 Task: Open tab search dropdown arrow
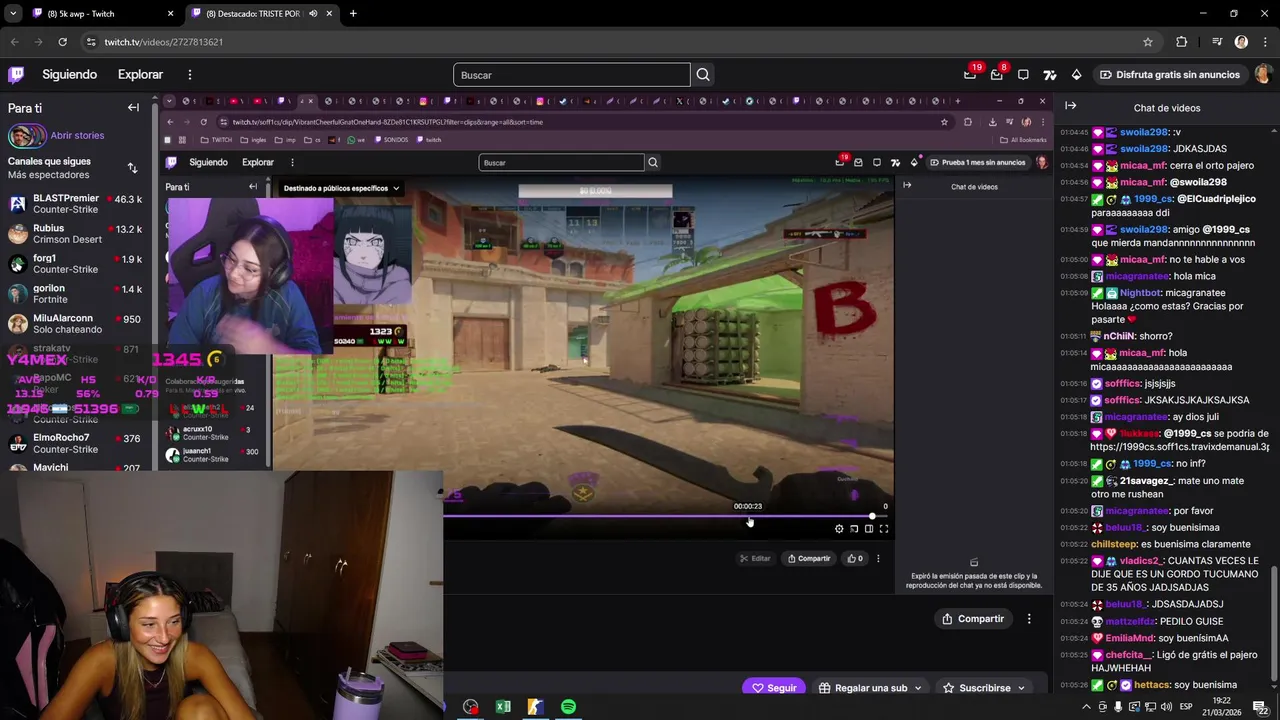click(13, 14)
